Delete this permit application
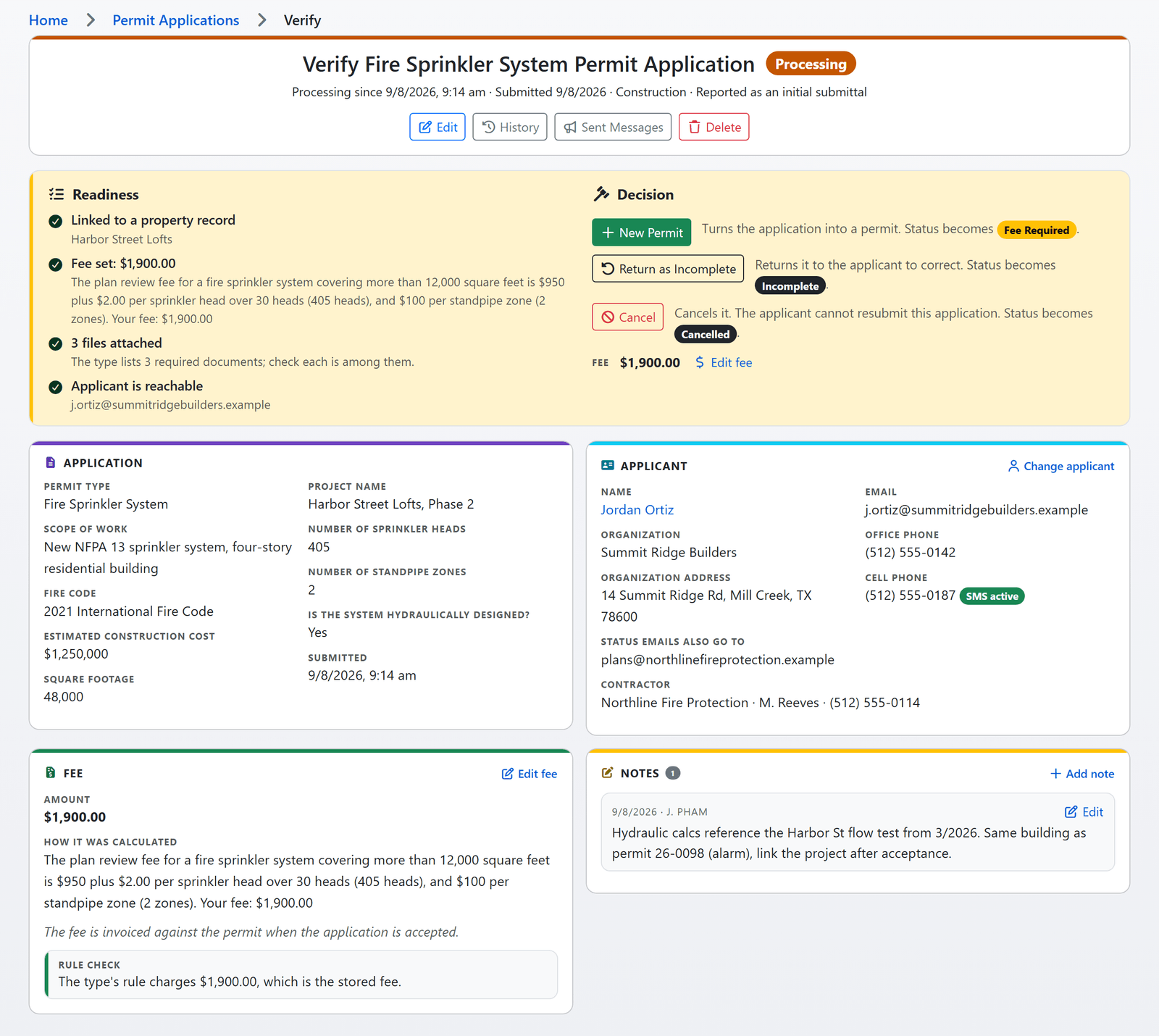The image size is (1159, 1036). pos(714,127)
